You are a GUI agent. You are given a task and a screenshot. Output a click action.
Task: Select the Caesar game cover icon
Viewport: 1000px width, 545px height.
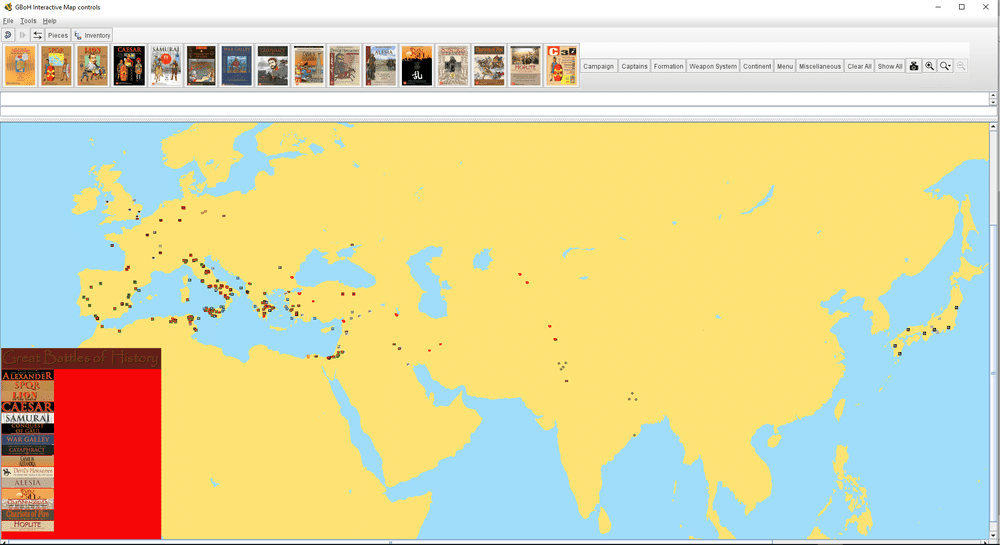(x=129, y=66)
